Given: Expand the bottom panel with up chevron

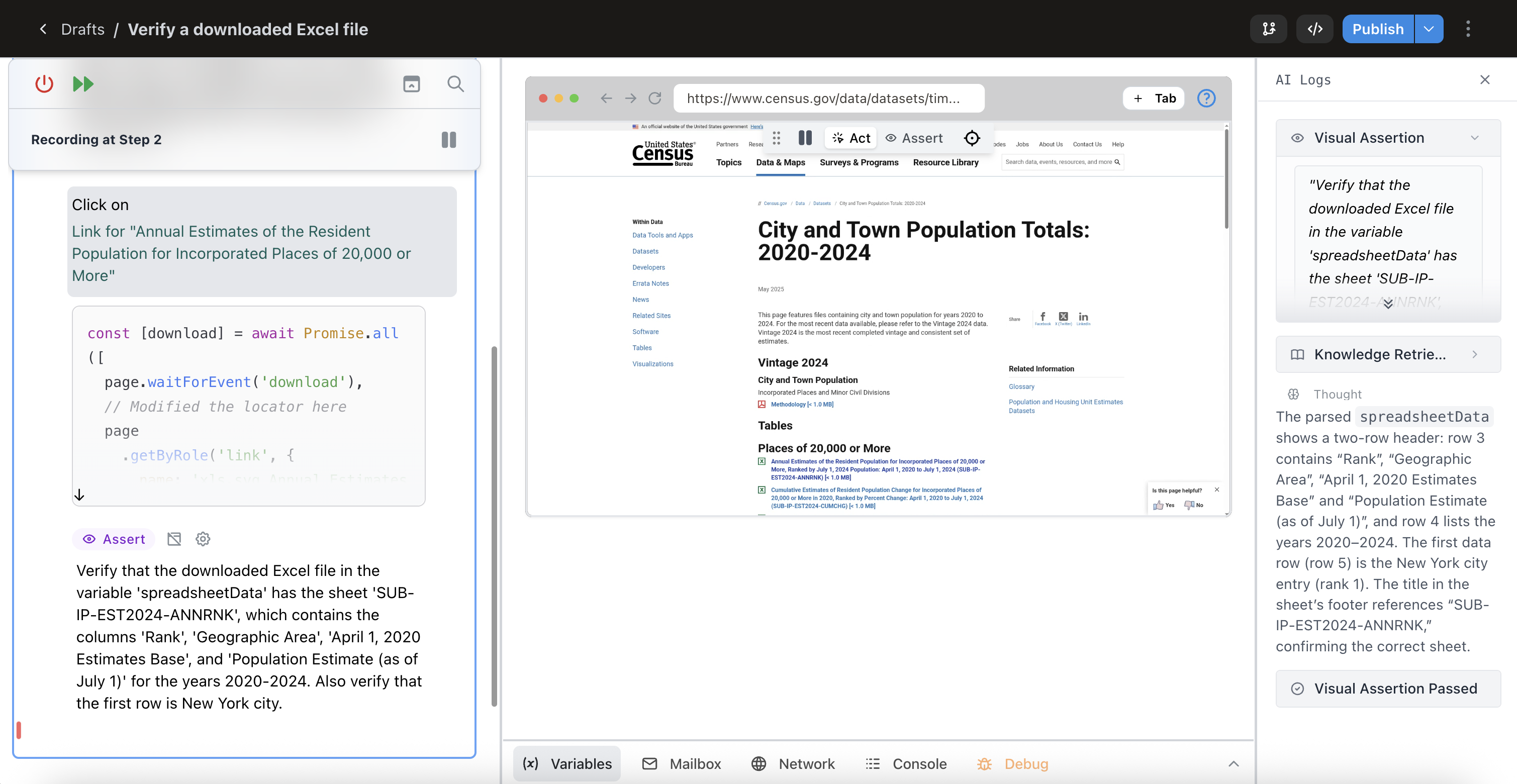Looking at the screenshot, I should tap(1233, 763).
